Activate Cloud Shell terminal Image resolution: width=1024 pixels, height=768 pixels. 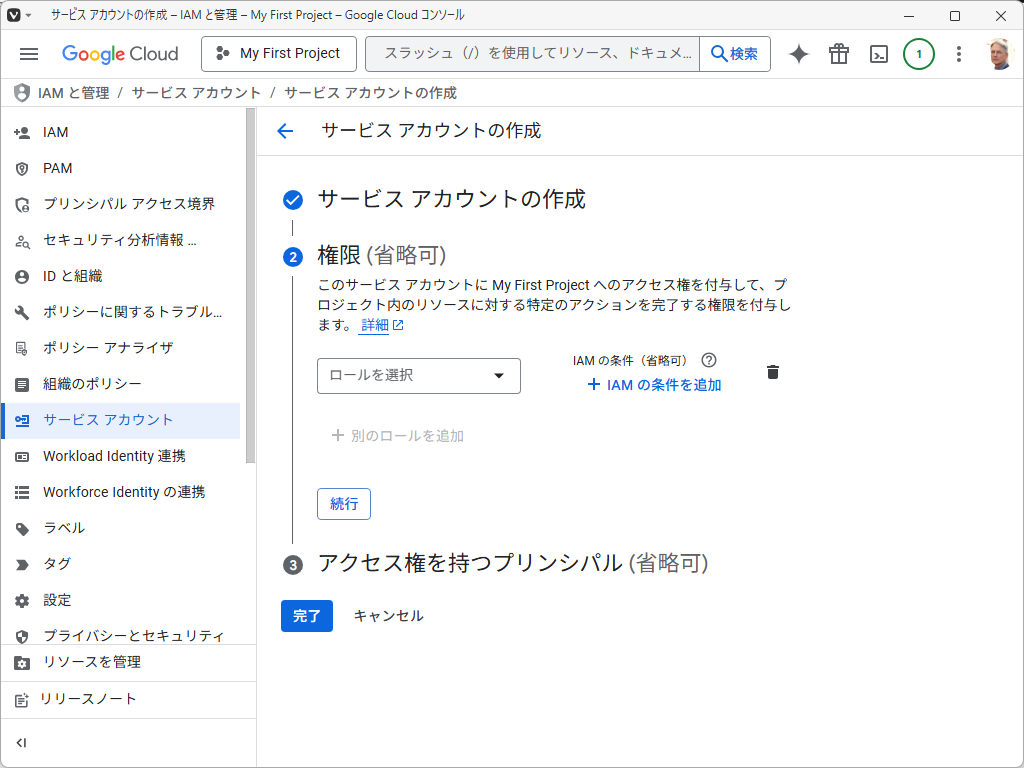click(878, 54)
